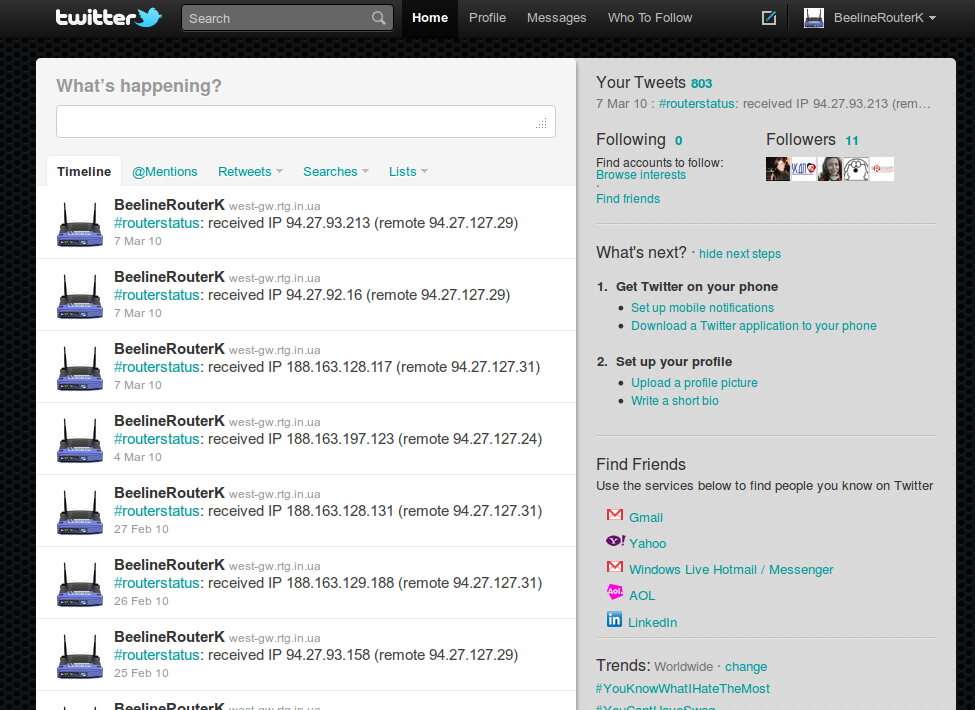Click the Windows Live Hotmail envelope icon

tap(615, 567)
